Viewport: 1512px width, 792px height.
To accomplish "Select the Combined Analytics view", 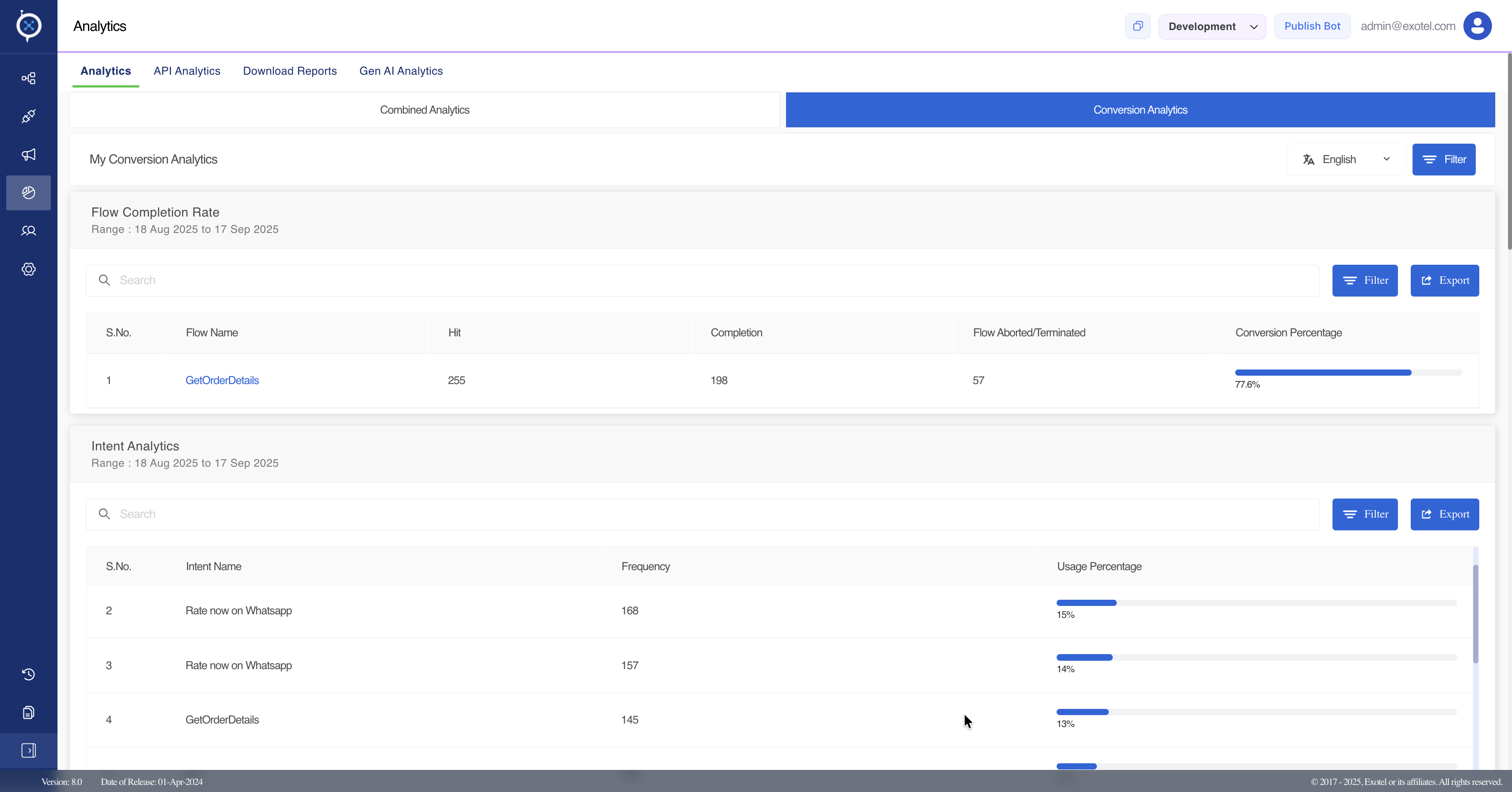I will (x=424, y=110).
